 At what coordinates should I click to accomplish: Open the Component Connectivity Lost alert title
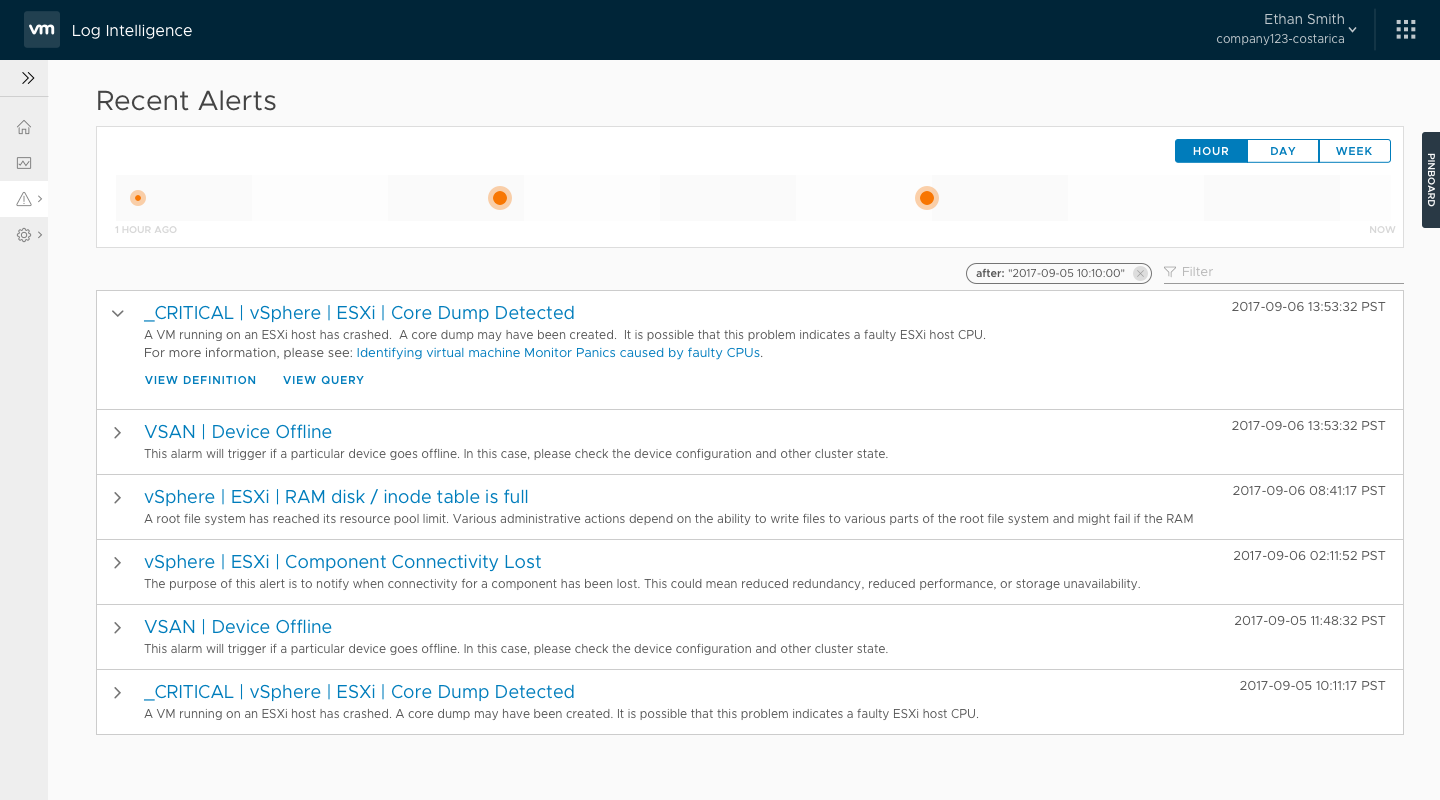[x=343, y=562]
